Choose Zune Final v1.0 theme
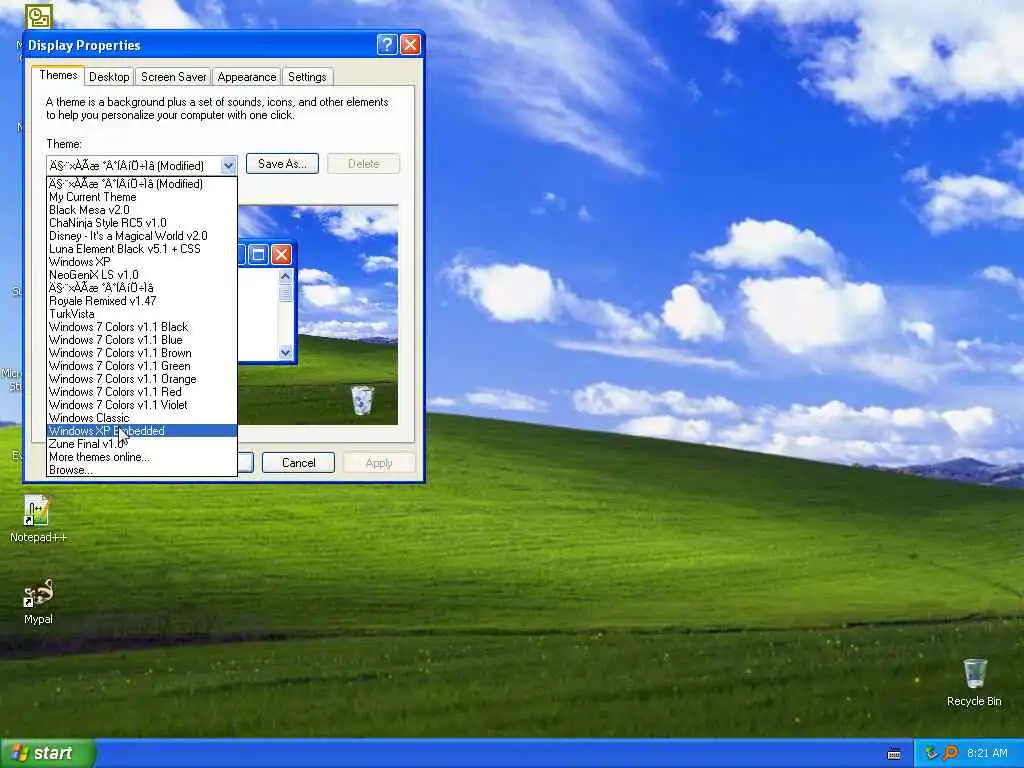1024x768 pixels. (x=142, y=444)
